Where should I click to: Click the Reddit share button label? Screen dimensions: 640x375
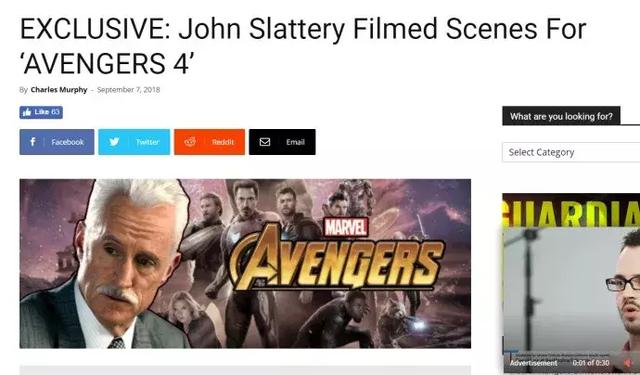pos(223,142)
